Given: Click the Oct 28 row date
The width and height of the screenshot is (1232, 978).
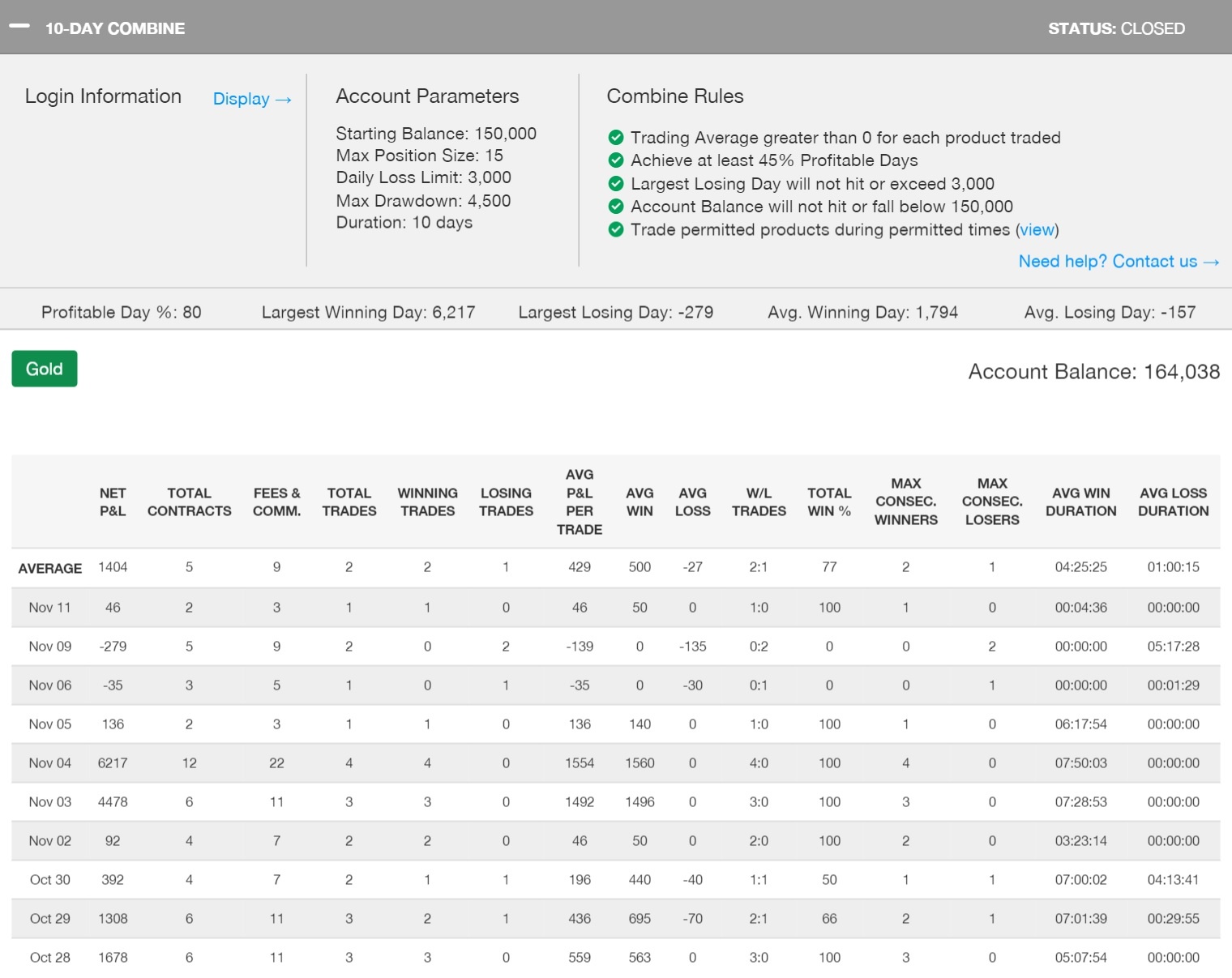Looking at the screenshot, I should tap(50, 958).
